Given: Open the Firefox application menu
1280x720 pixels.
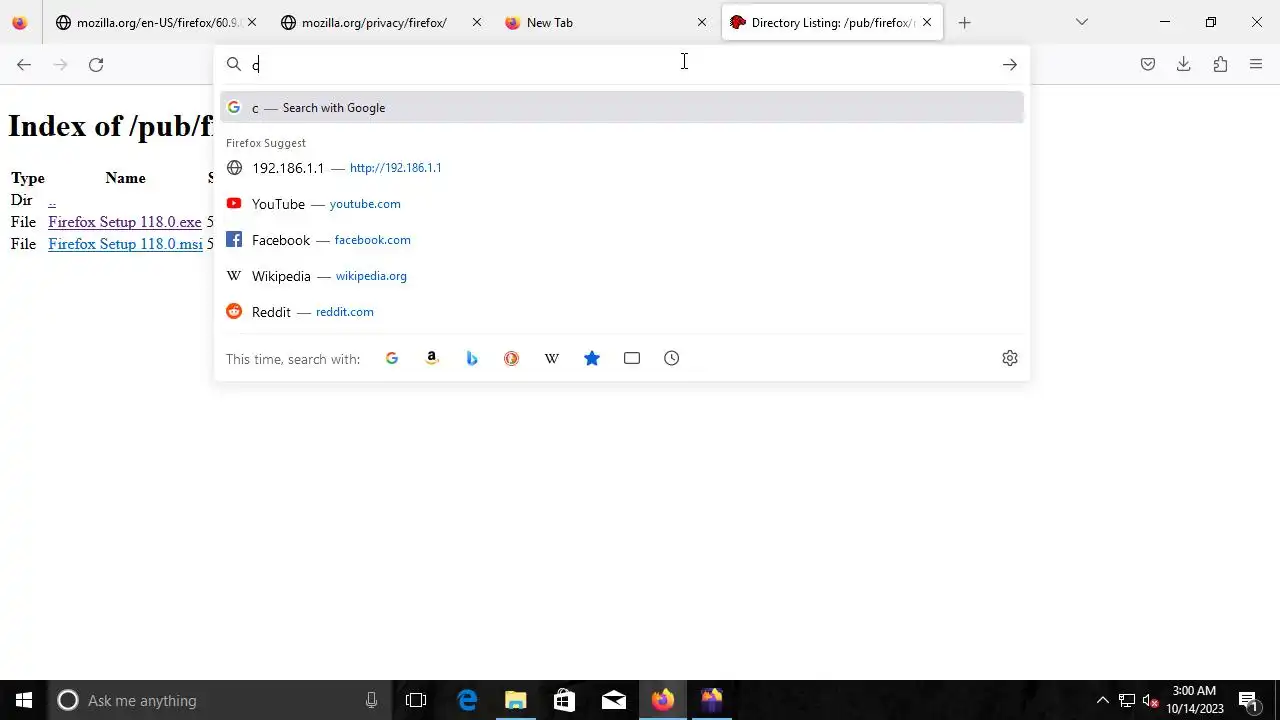Looking at the screenshot, I should pyautogui.click(x=1256, y=64).
